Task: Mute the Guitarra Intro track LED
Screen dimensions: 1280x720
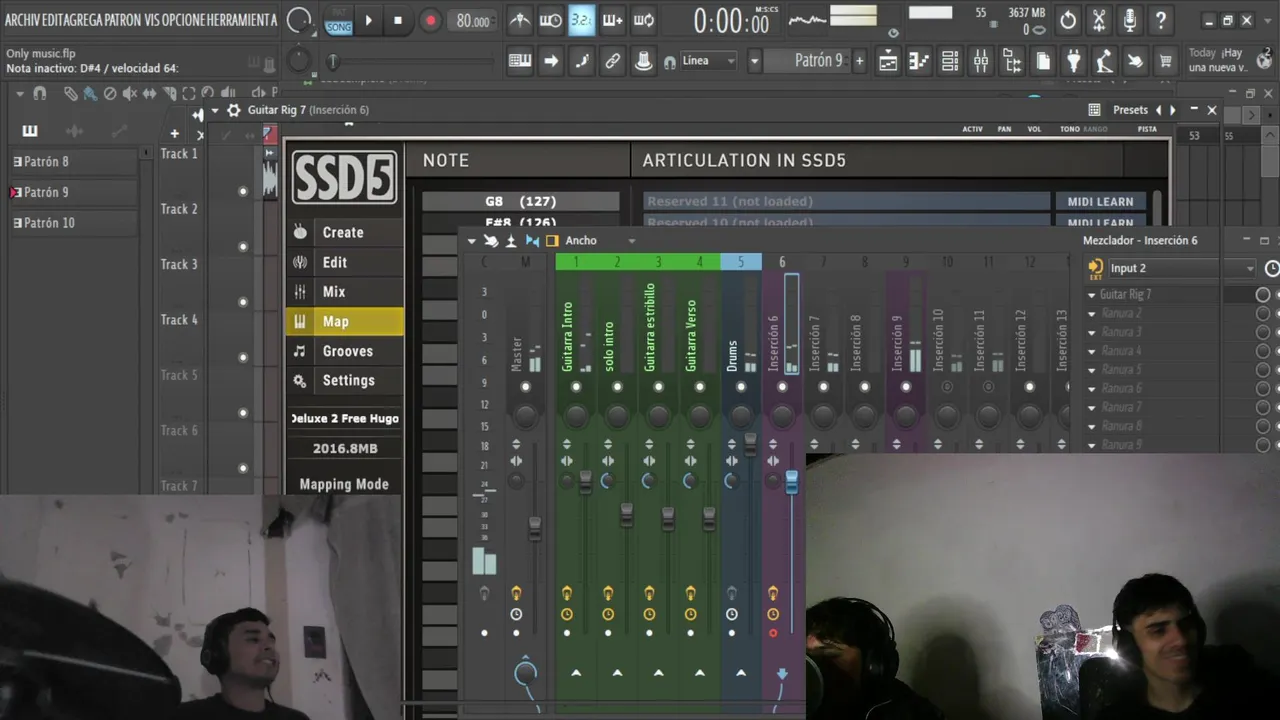Action: [576, 387]
